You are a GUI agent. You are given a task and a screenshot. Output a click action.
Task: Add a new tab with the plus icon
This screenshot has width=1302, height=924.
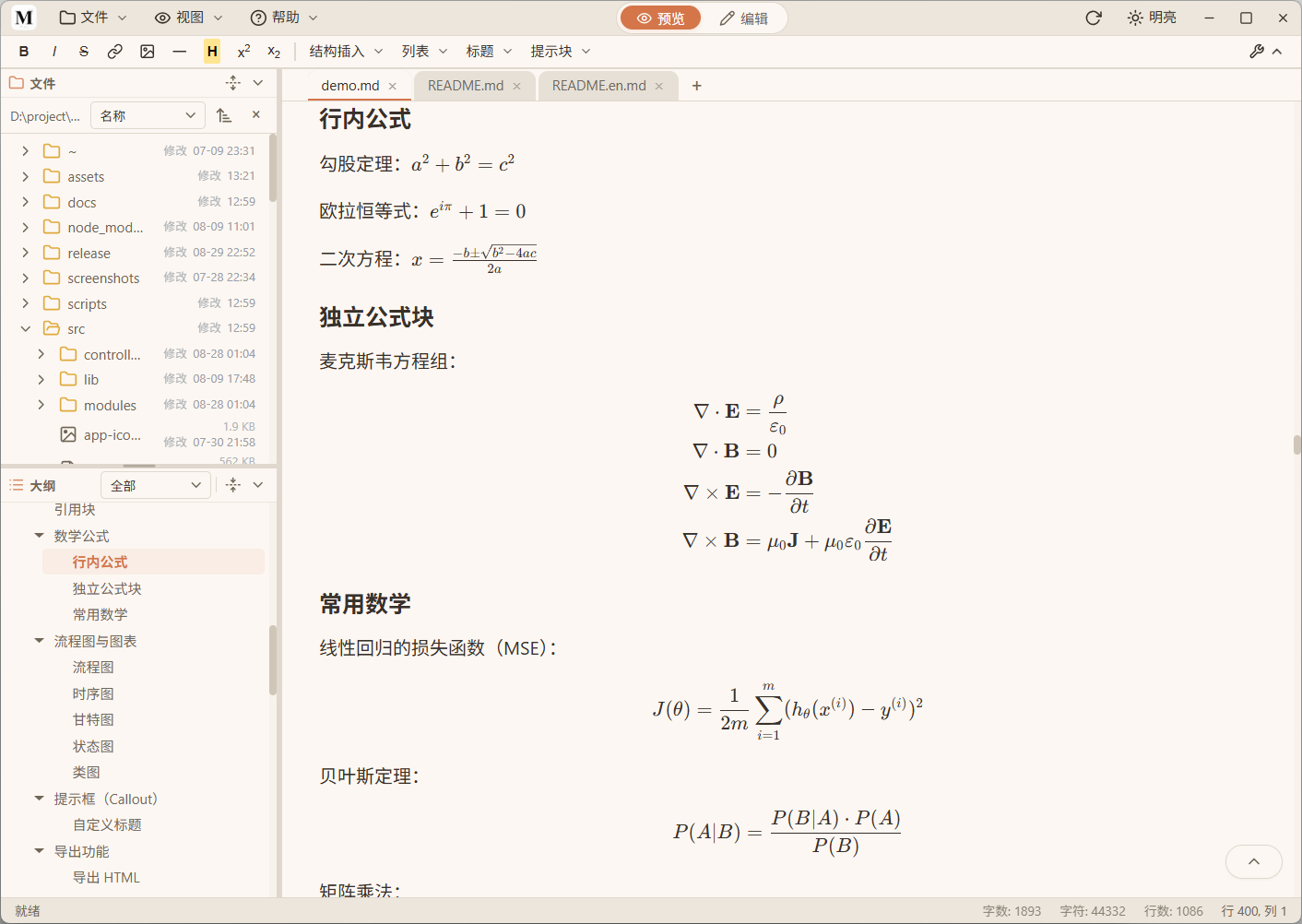pyautogui.click(x=697, y=86)
